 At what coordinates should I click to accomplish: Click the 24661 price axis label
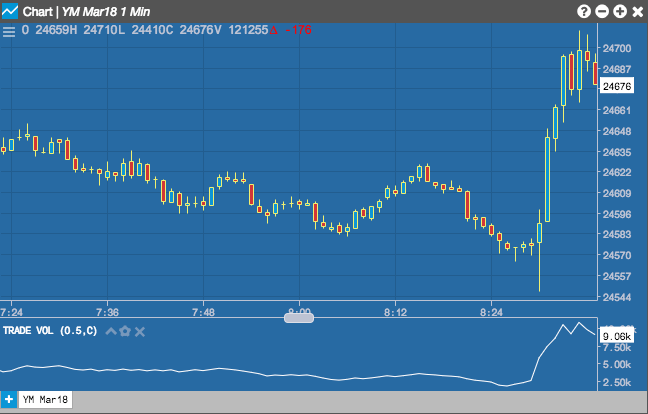[x=617, y=110]
